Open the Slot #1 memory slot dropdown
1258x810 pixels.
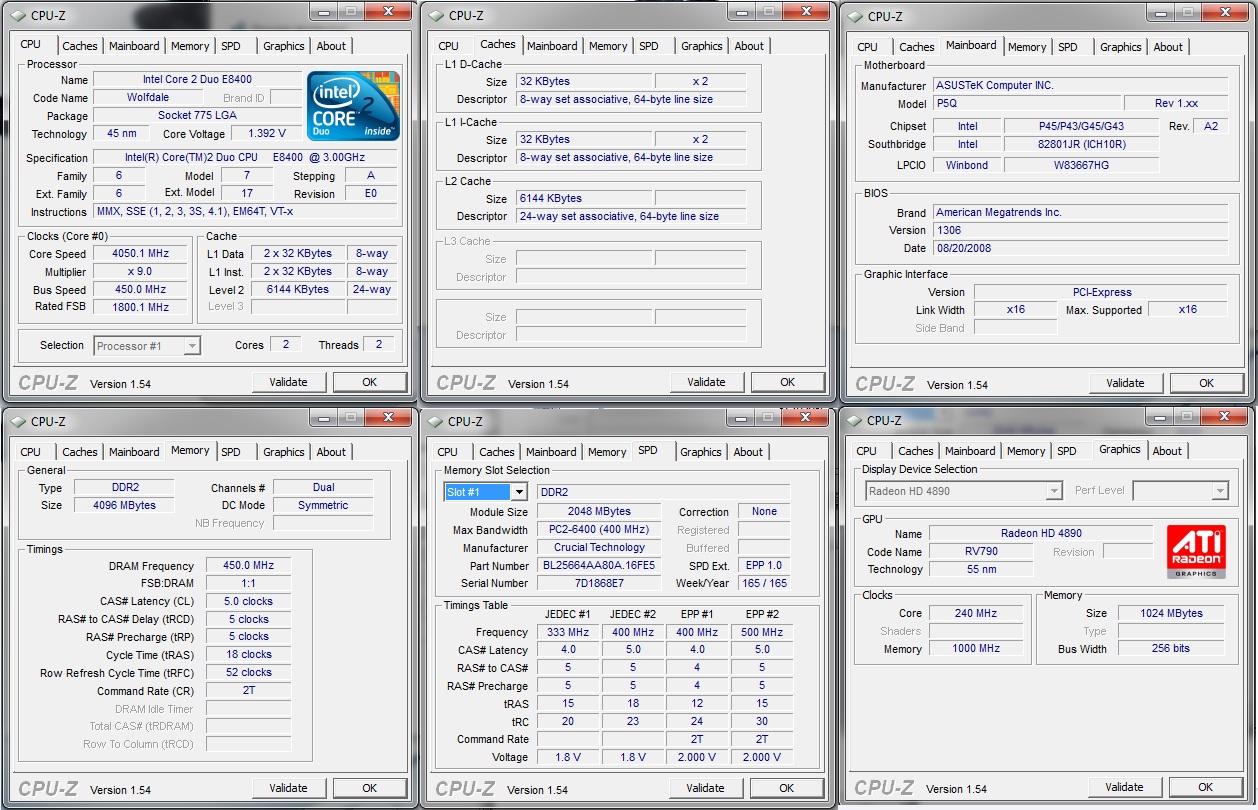(x=518, y=492)
